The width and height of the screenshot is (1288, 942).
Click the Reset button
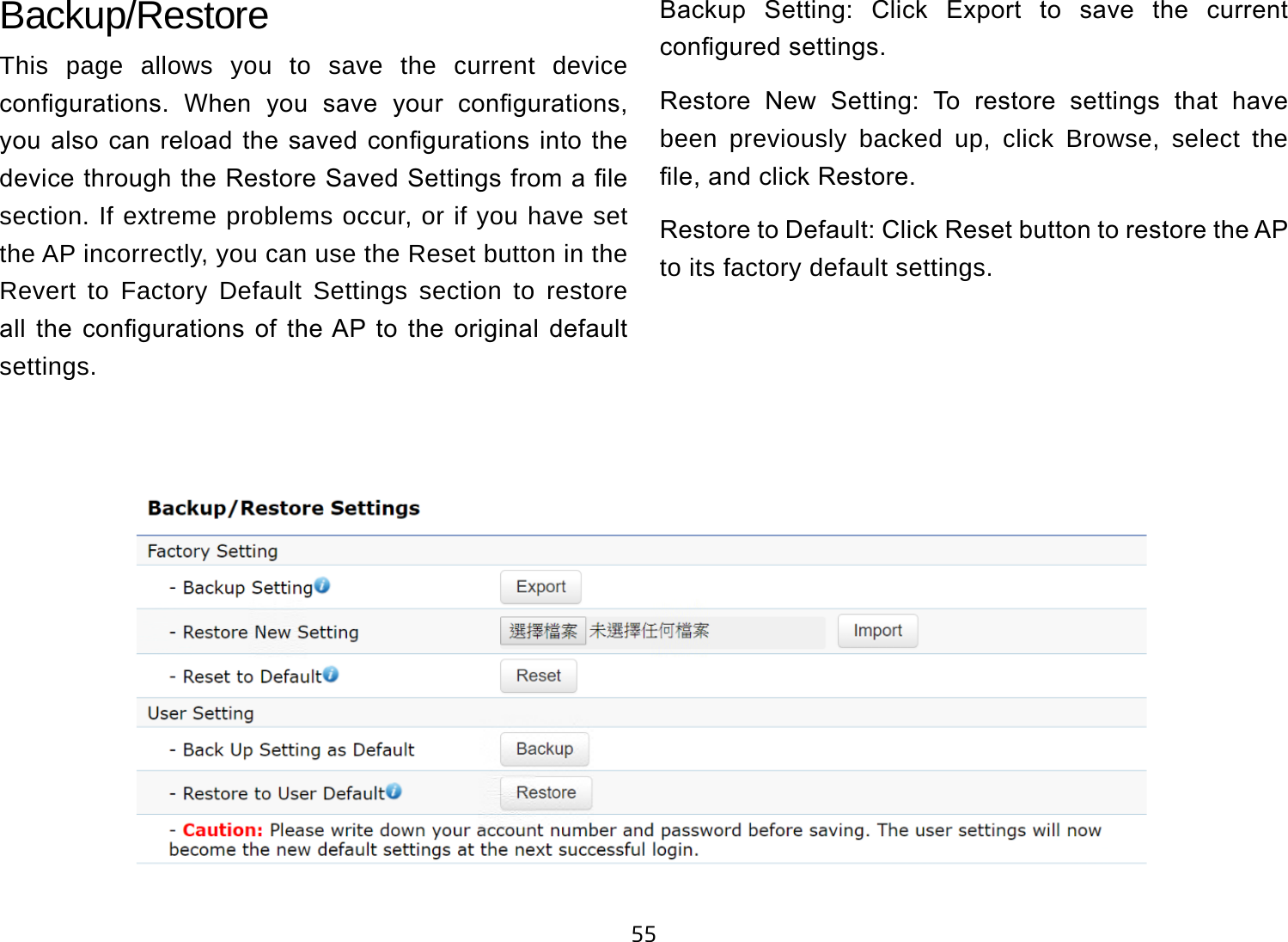(x=539, y=676)
